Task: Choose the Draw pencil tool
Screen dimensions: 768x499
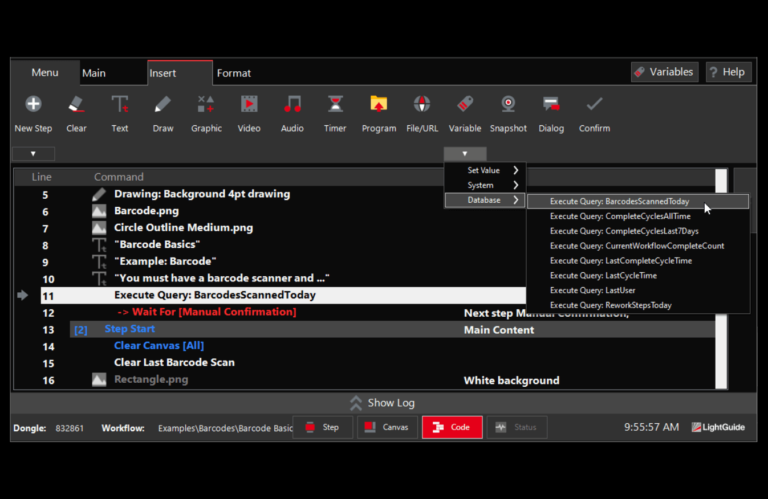Action: [163, 104]
